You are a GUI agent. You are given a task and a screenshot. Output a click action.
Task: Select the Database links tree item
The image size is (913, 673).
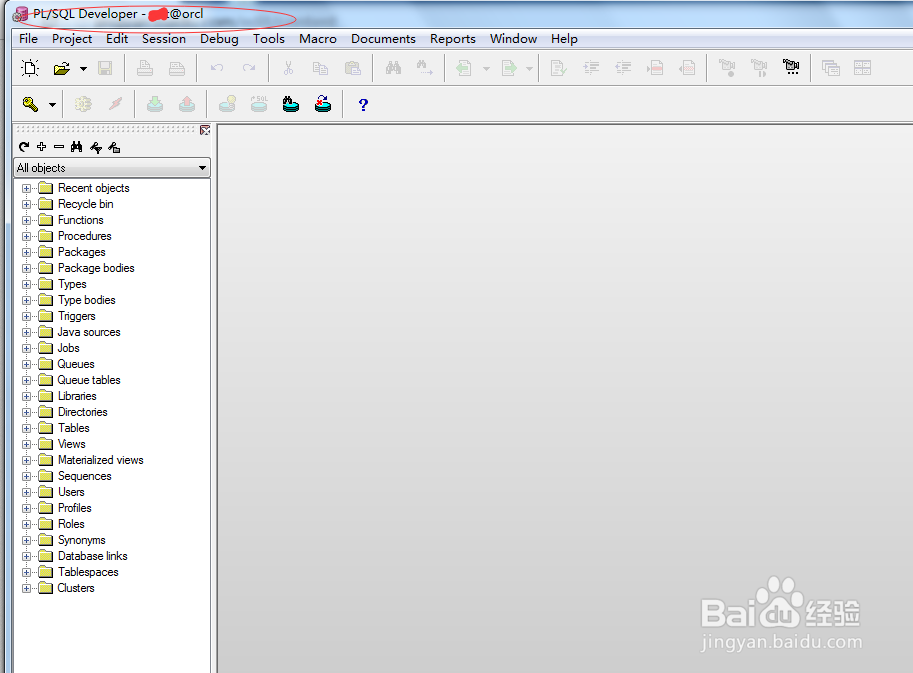[x=93, y=556]
